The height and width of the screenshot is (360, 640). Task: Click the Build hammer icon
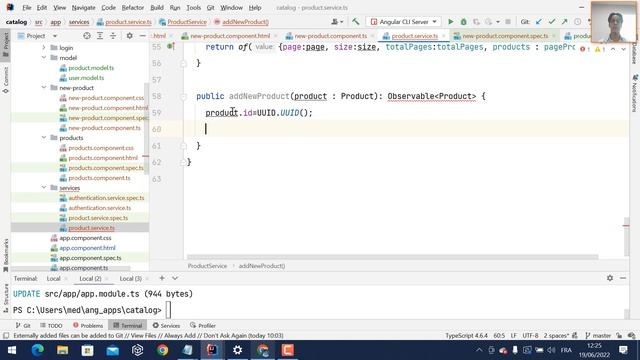click(x=356, y=22)
